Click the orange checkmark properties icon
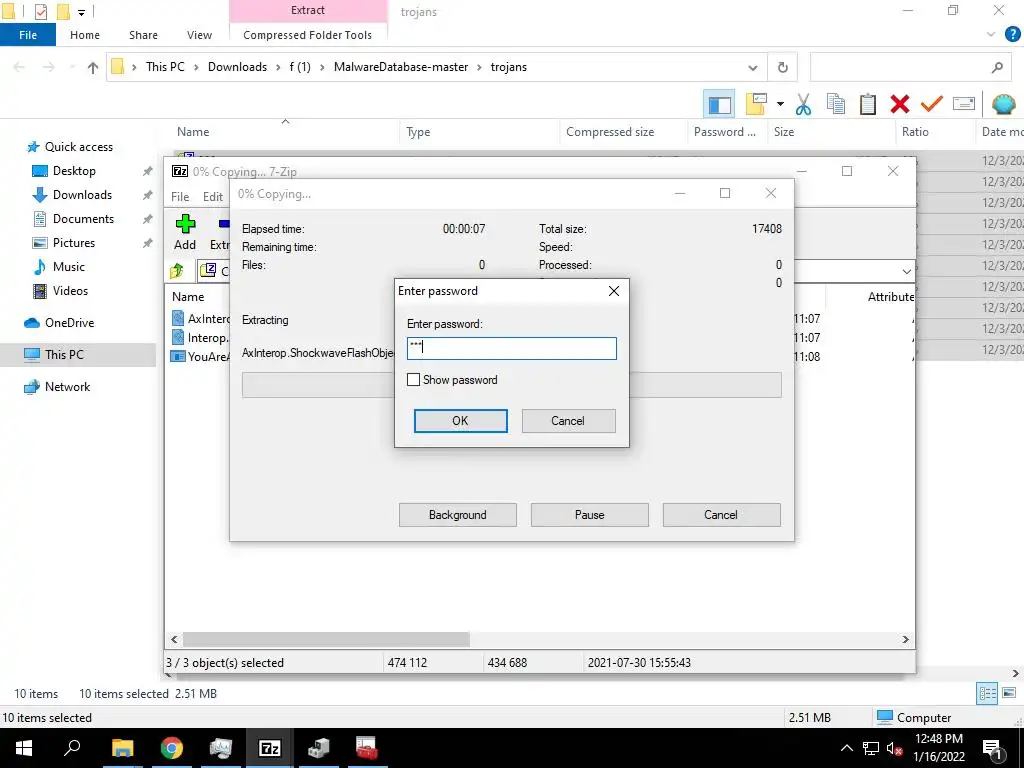This screenshot has height=768, width=1024. click(931, 104)
